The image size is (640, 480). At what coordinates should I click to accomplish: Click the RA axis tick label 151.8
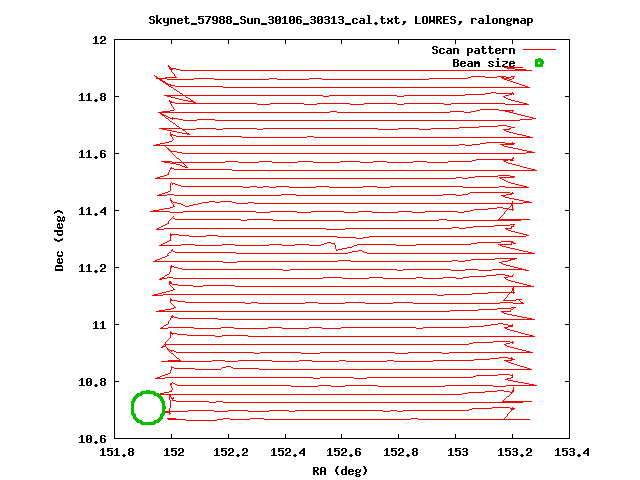click(117, 452)
